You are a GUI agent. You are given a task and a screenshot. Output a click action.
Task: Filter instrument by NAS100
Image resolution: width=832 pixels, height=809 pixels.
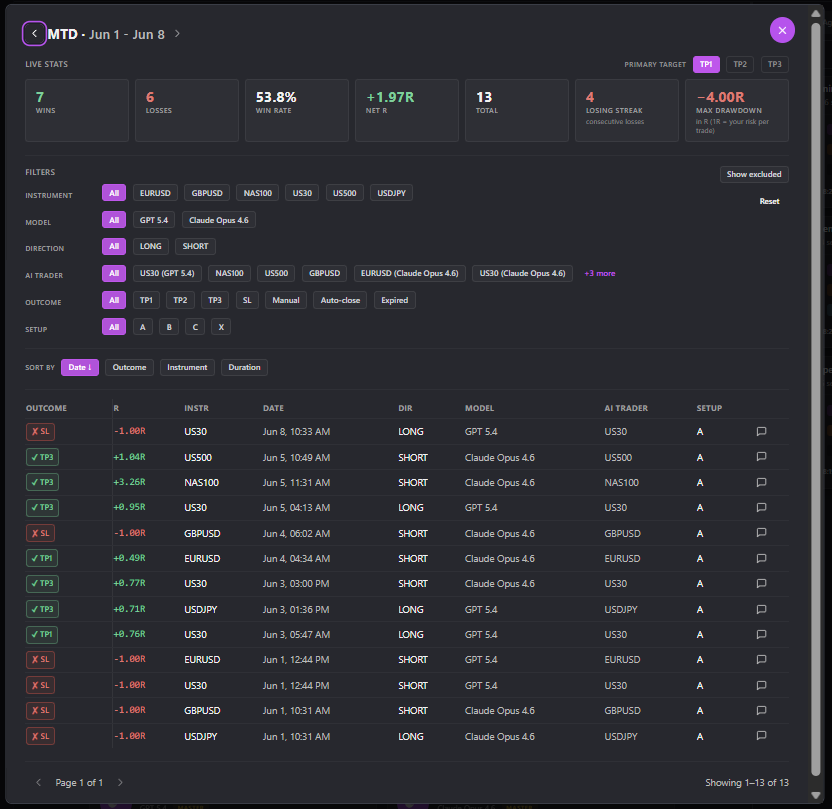(x=258, y=193)
